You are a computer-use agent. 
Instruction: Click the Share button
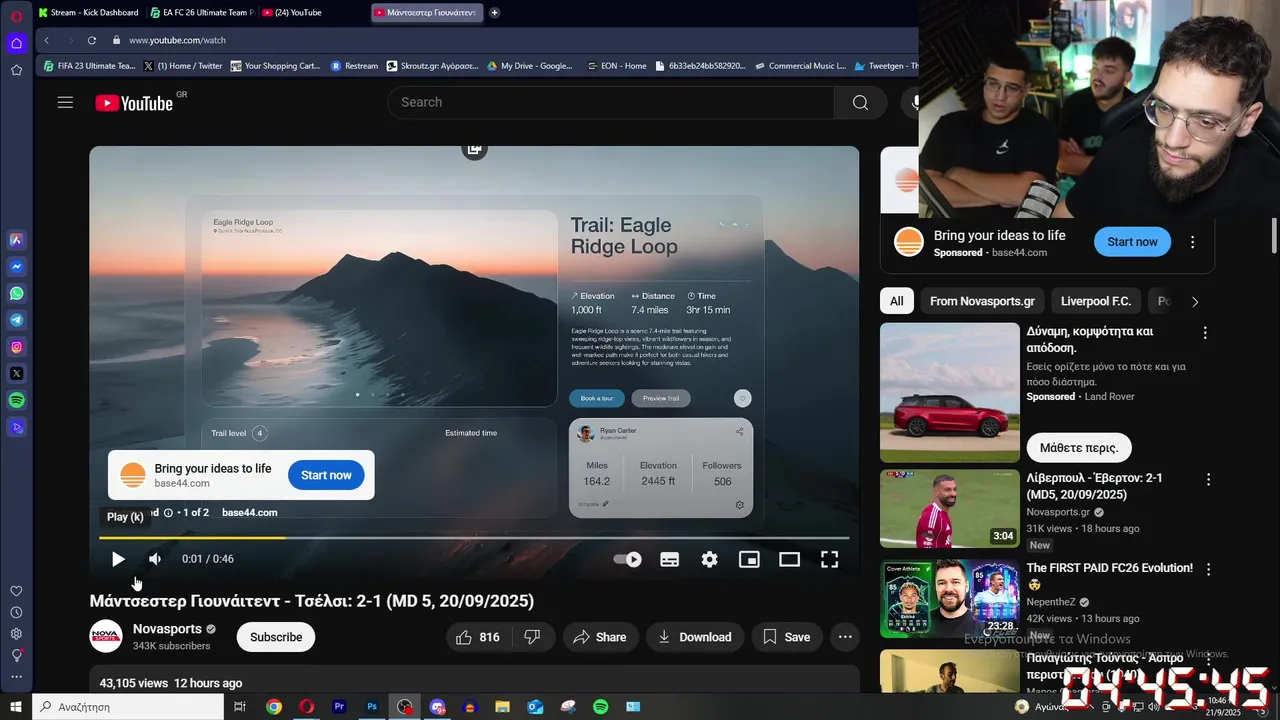[x=600, y=637]
